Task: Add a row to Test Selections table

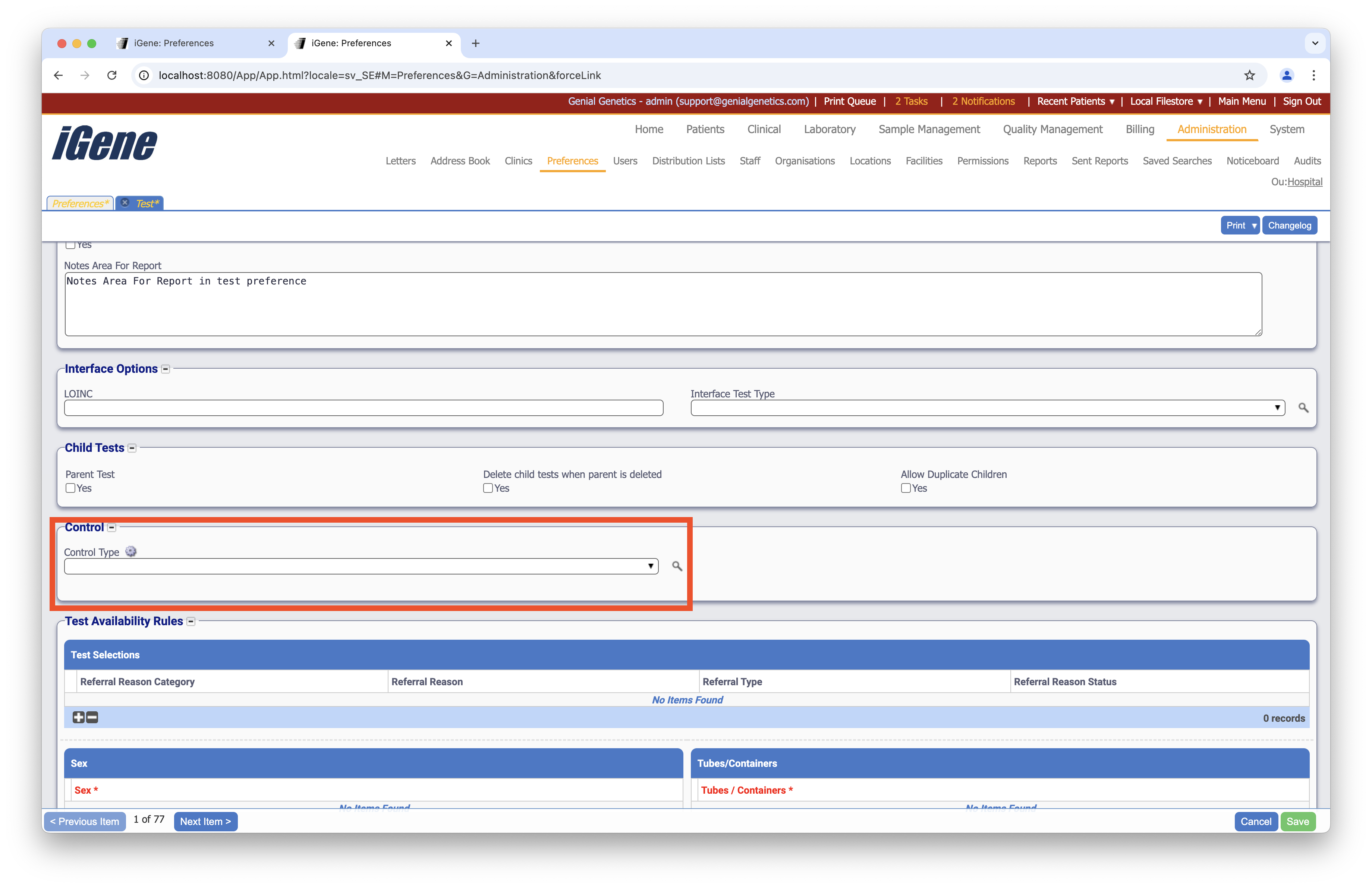Action: (x=78, y=717)
